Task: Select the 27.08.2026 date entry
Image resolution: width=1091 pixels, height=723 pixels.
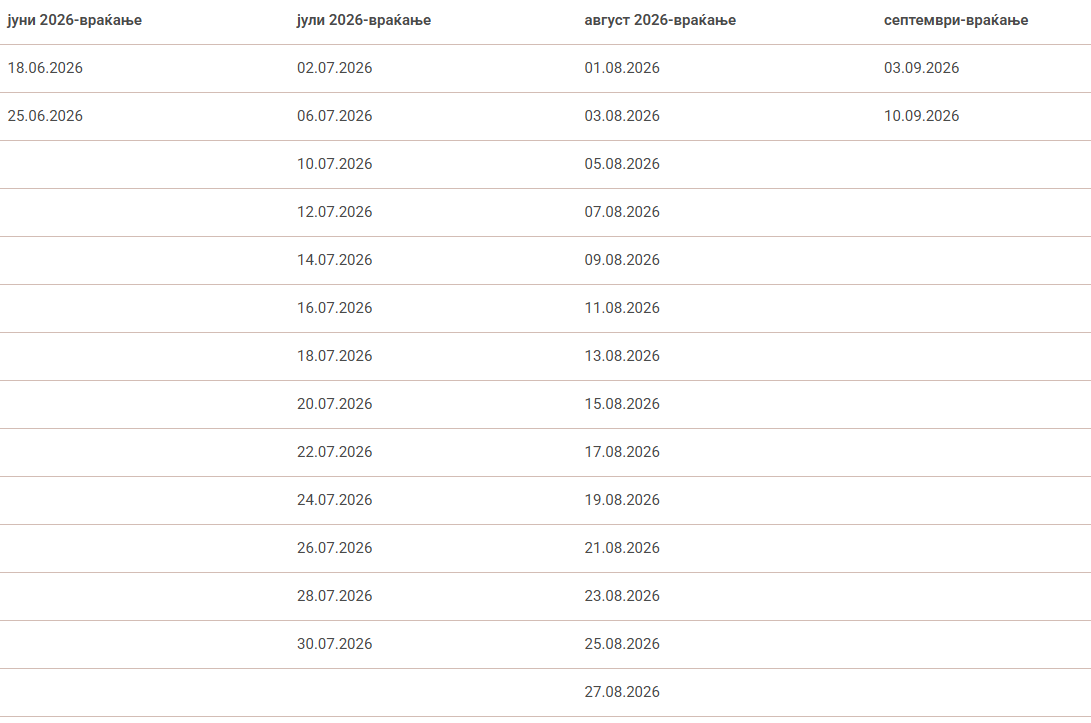Action: click(622, 692)
